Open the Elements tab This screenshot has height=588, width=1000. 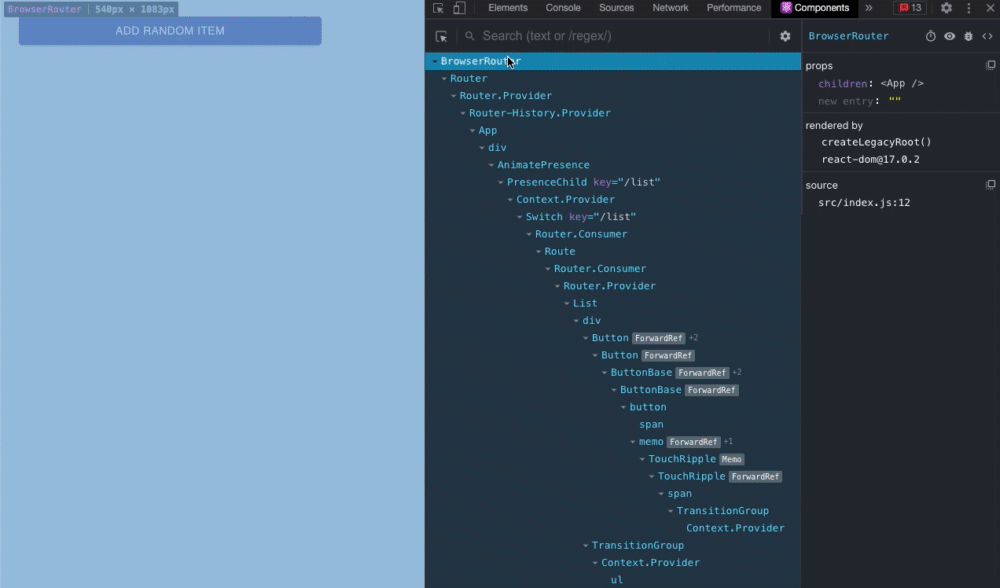508,8
